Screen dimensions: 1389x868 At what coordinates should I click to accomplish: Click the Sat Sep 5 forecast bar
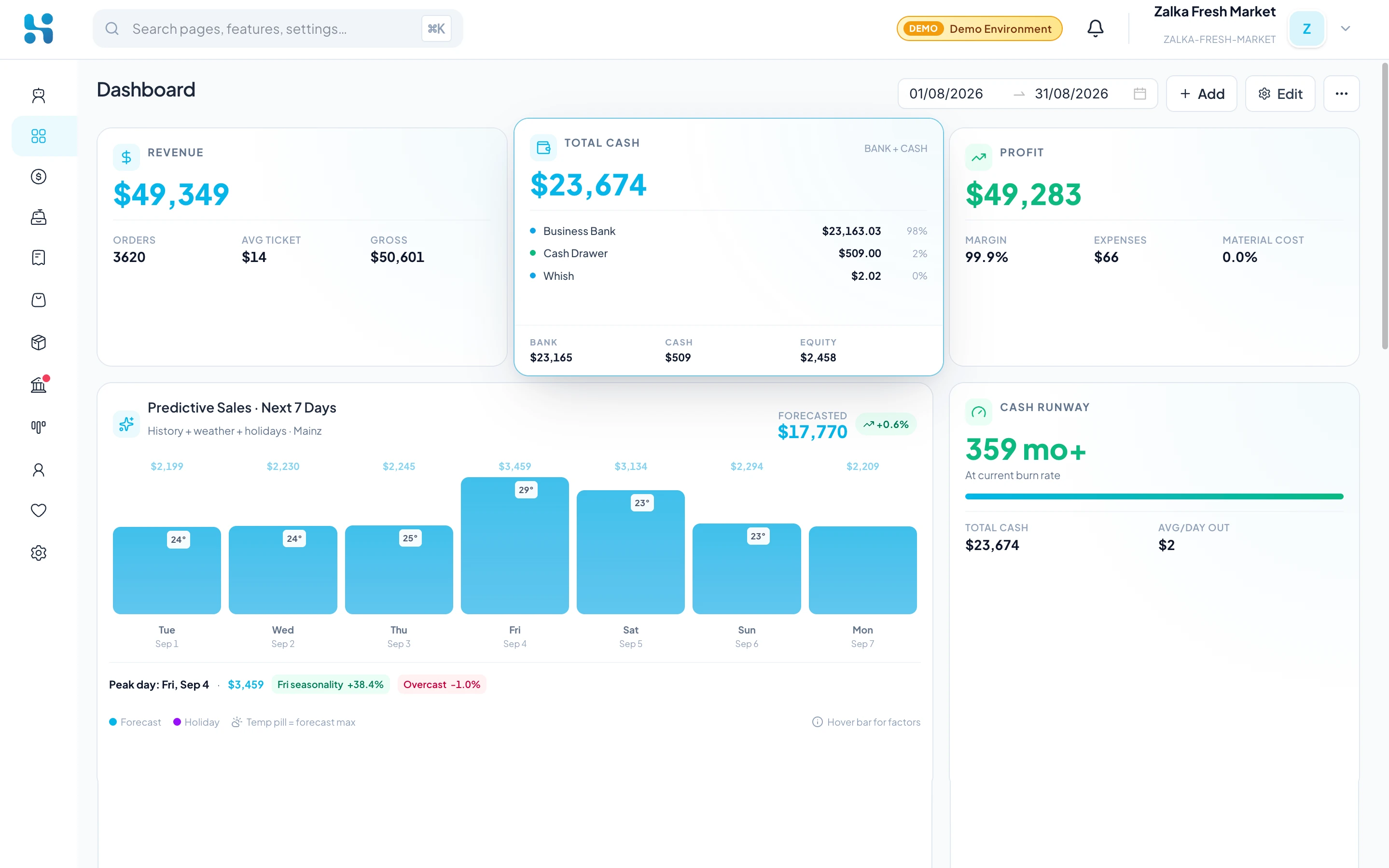point(630,551)
